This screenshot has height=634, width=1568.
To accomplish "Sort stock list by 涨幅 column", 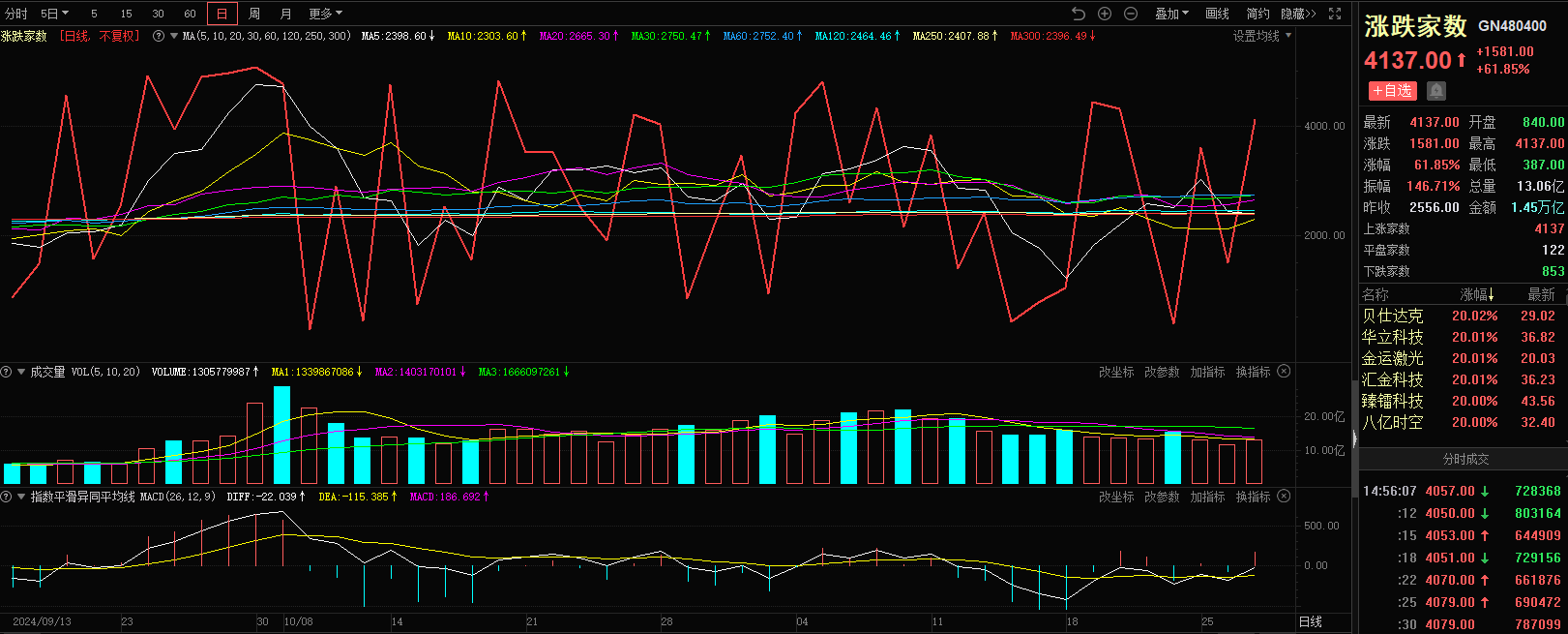I will coord(1476,294).
